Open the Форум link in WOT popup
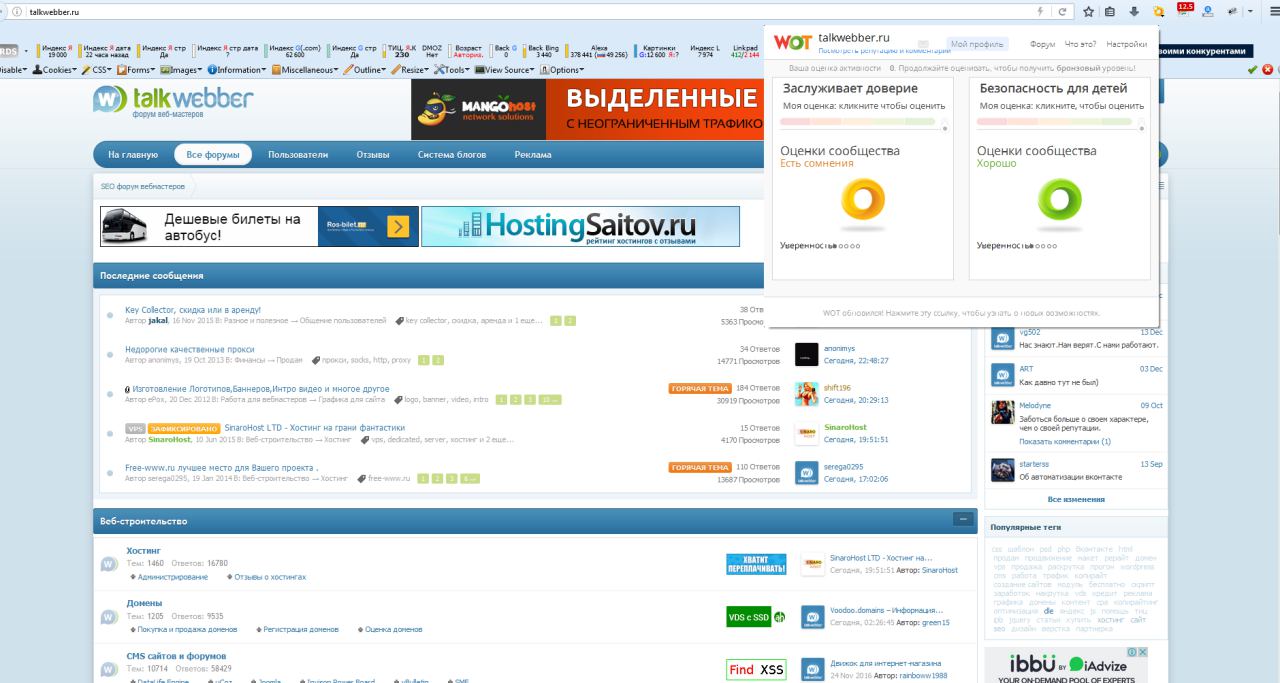This screenshot has height=683, width=1280. coord(1042,44)
